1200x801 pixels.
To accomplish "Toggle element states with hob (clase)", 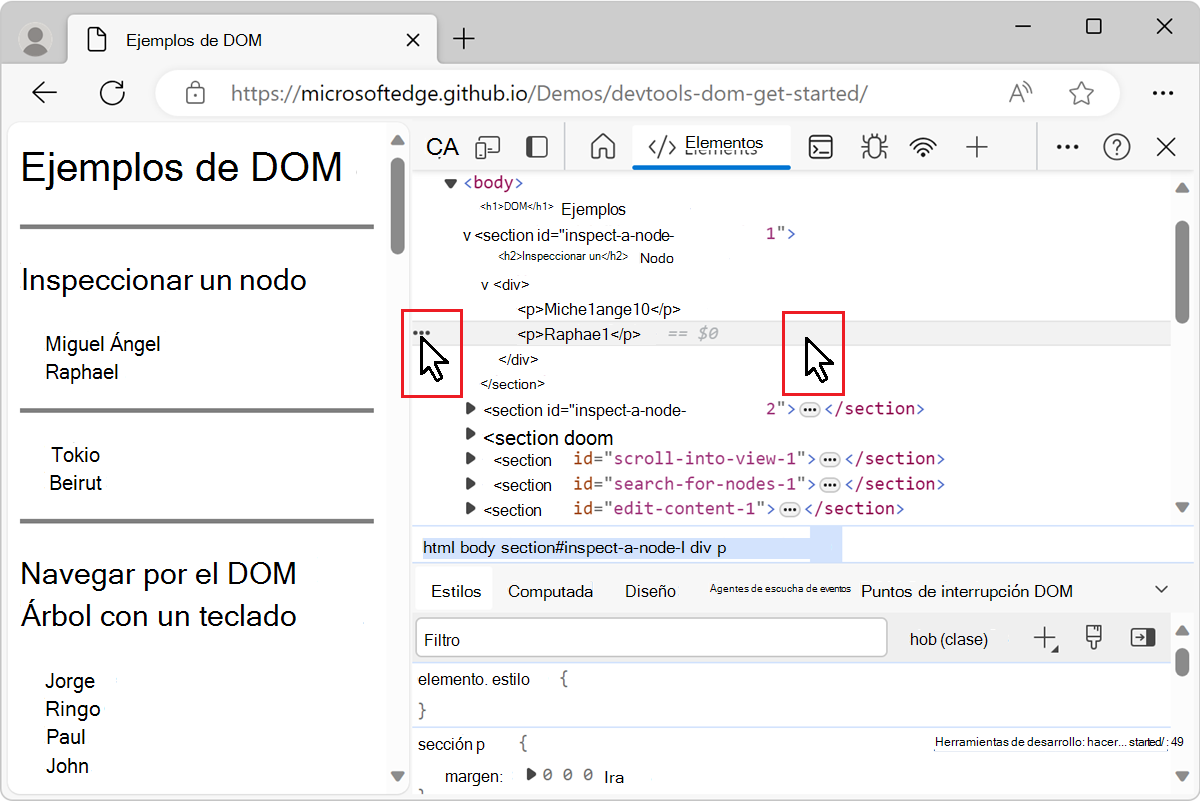I will coord(948,639).
